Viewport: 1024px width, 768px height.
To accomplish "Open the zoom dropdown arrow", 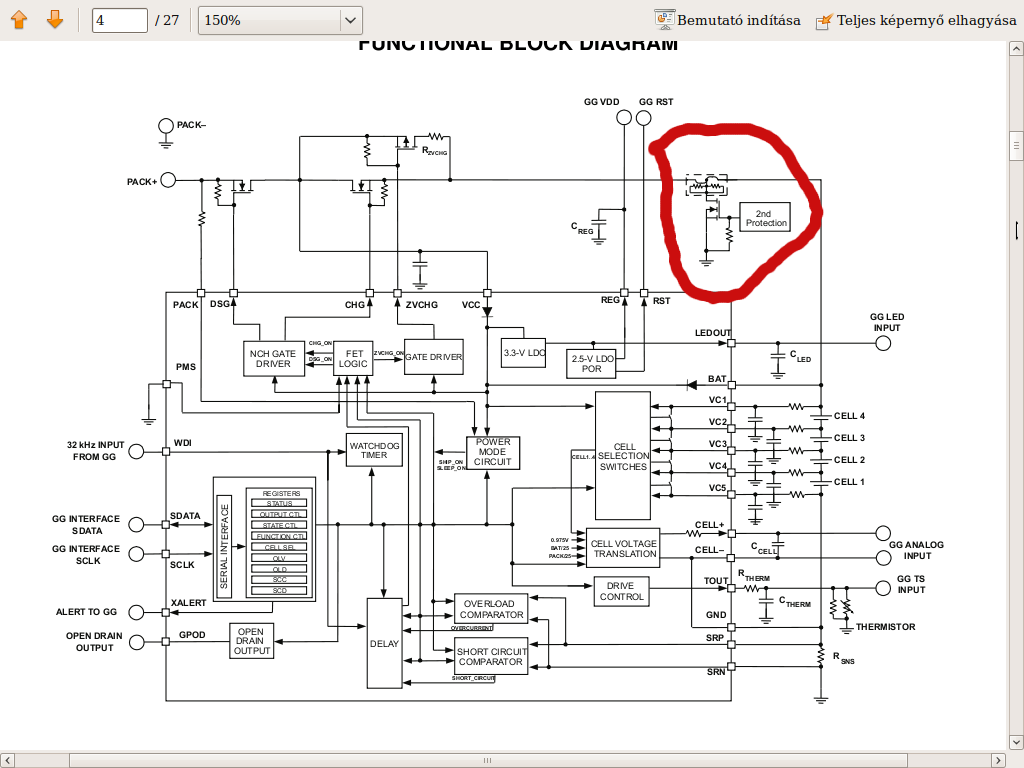I will tap(351, 20).
